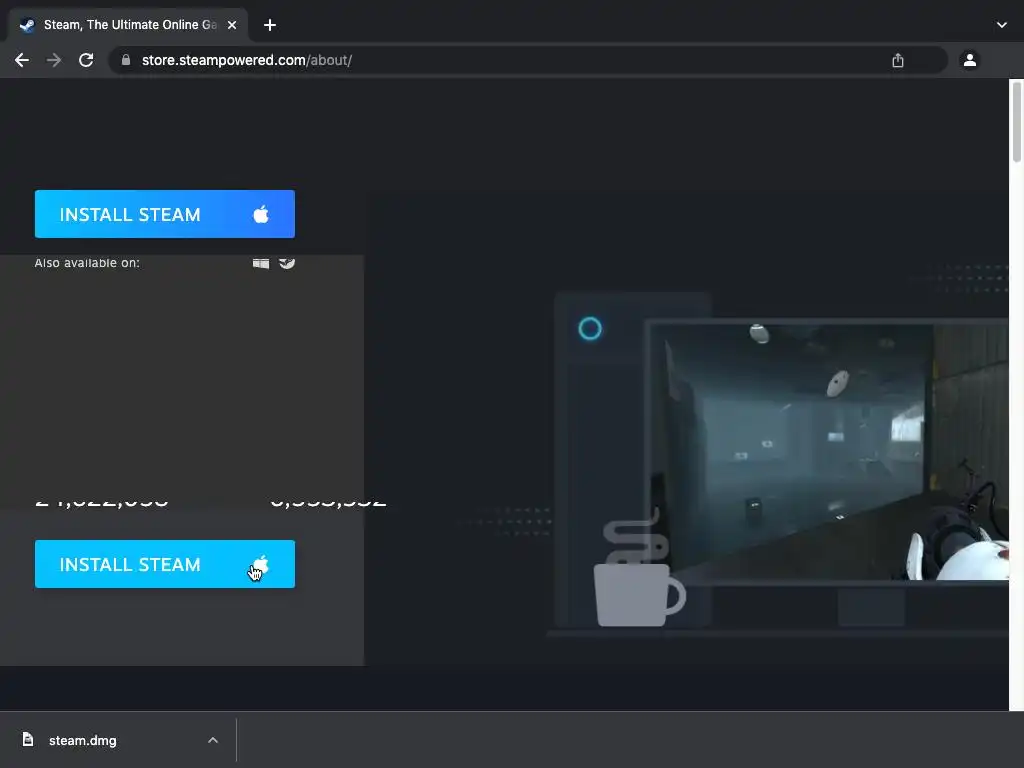Click the share icon in the address bar

(898, 60)
